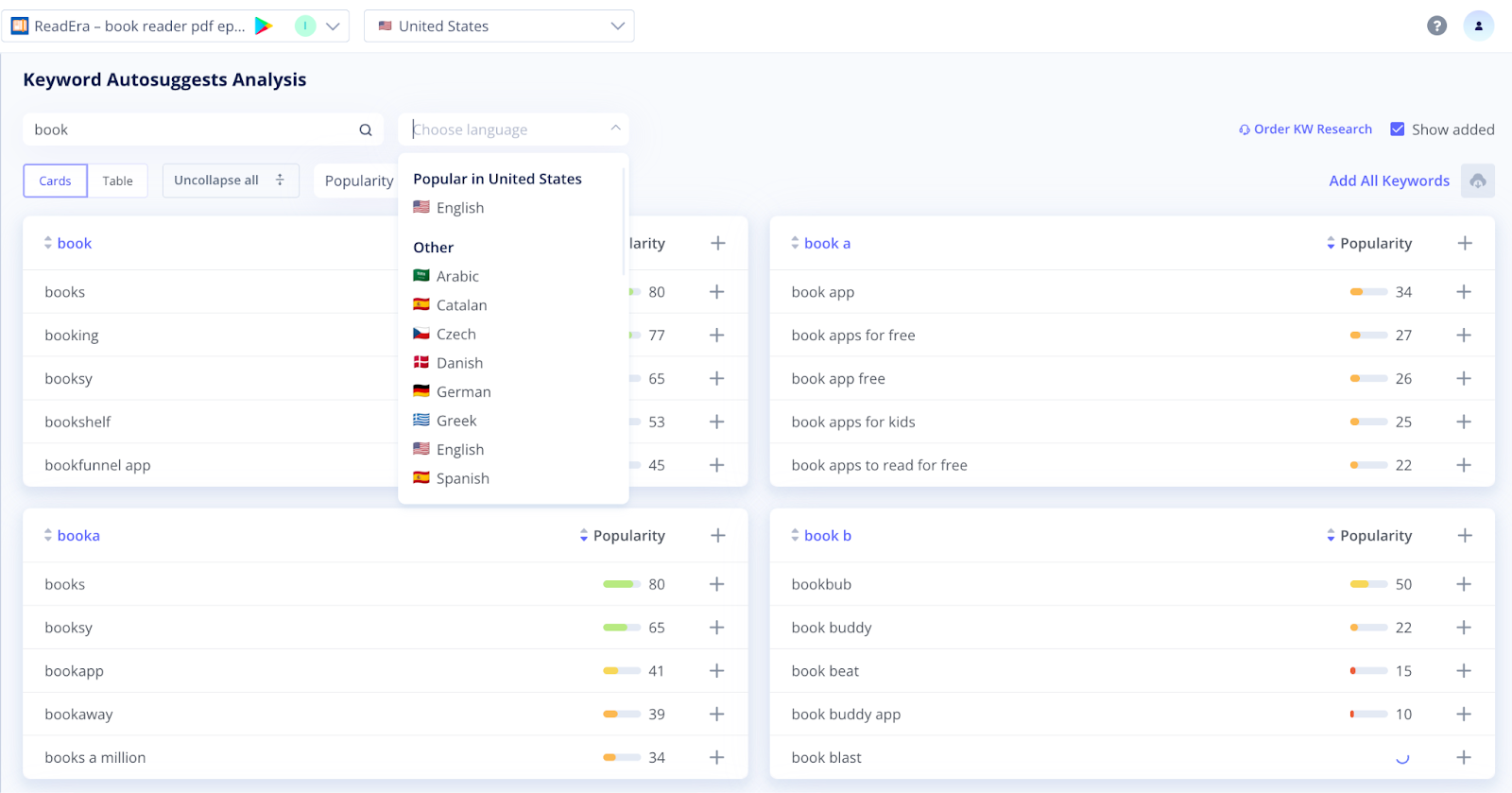The height and width of the screenshot is (793, 1512).
Task: Add 'bookaway' keyword with plus icon
Action: point(717,715)
